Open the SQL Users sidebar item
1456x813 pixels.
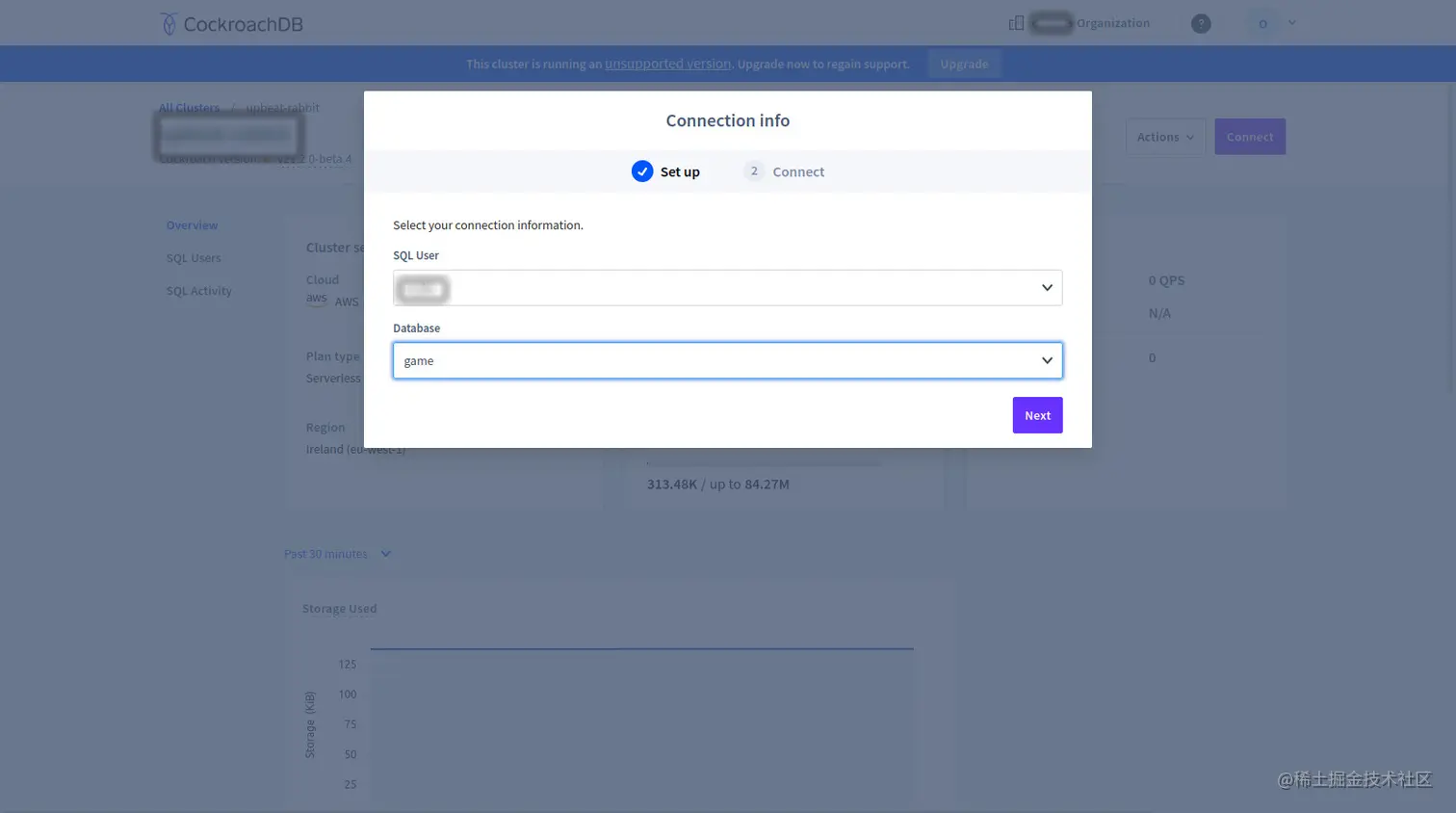(x=194, y=258)
